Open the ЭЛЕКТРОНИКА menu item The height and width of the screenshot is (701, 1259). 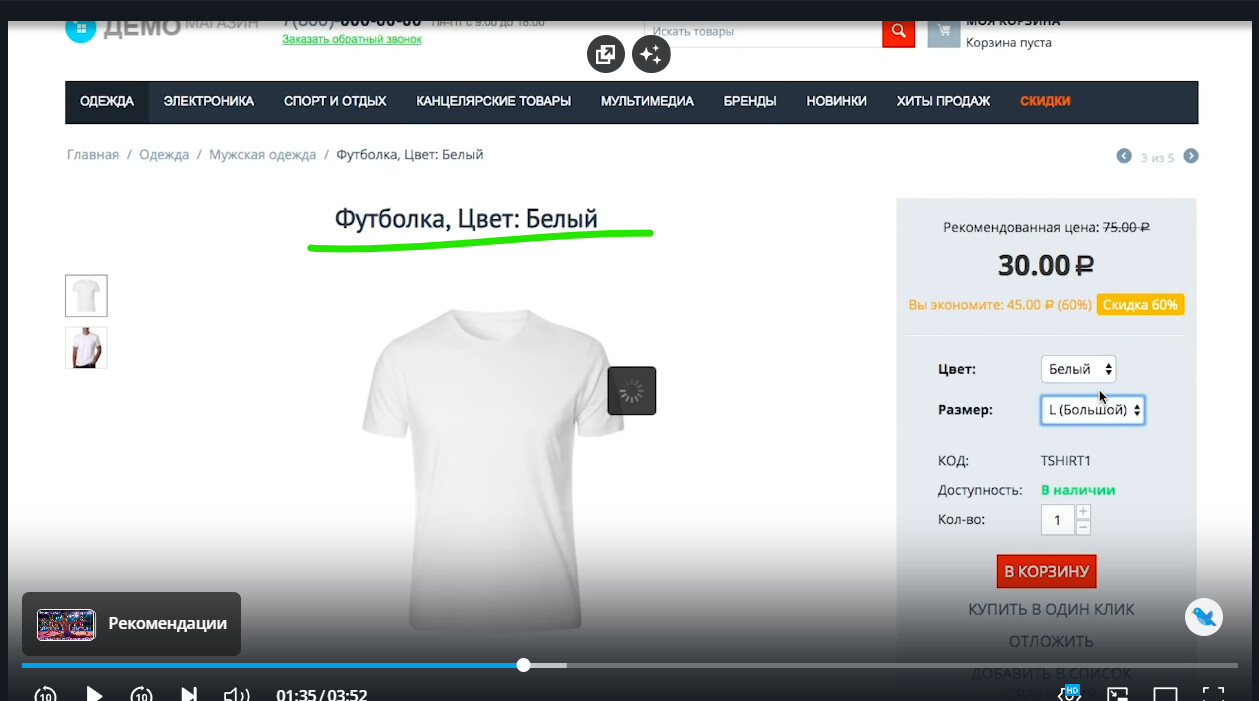point(209,101)
